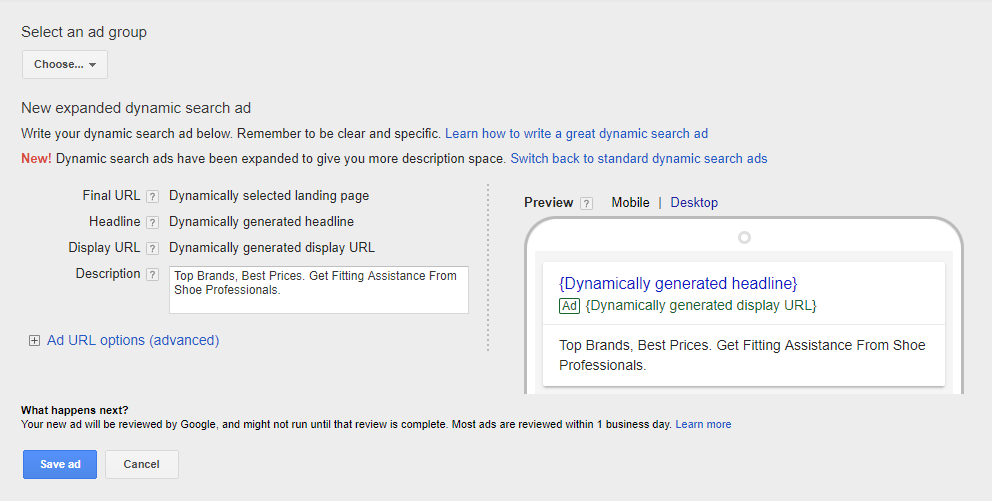Screen dimensions: 992x501
Task: Click the help icon beside Final URL
Action: [152, 196]
